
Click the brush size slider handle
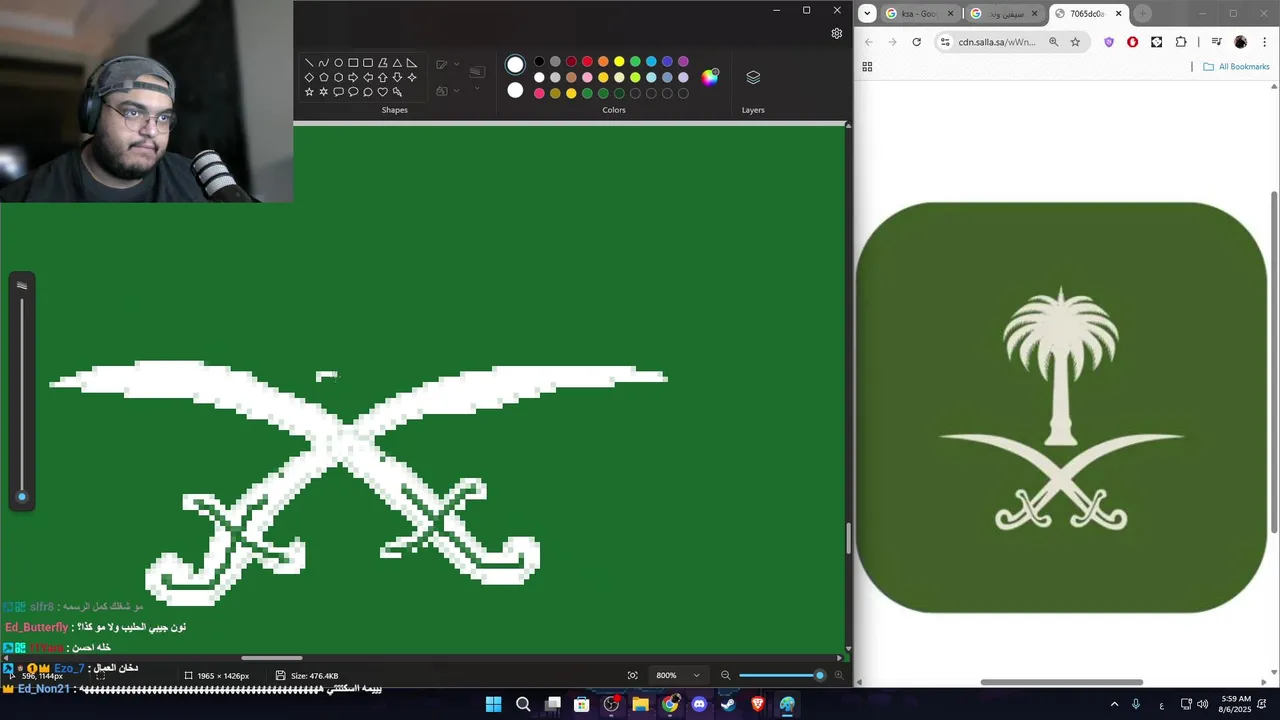[22, 496]
